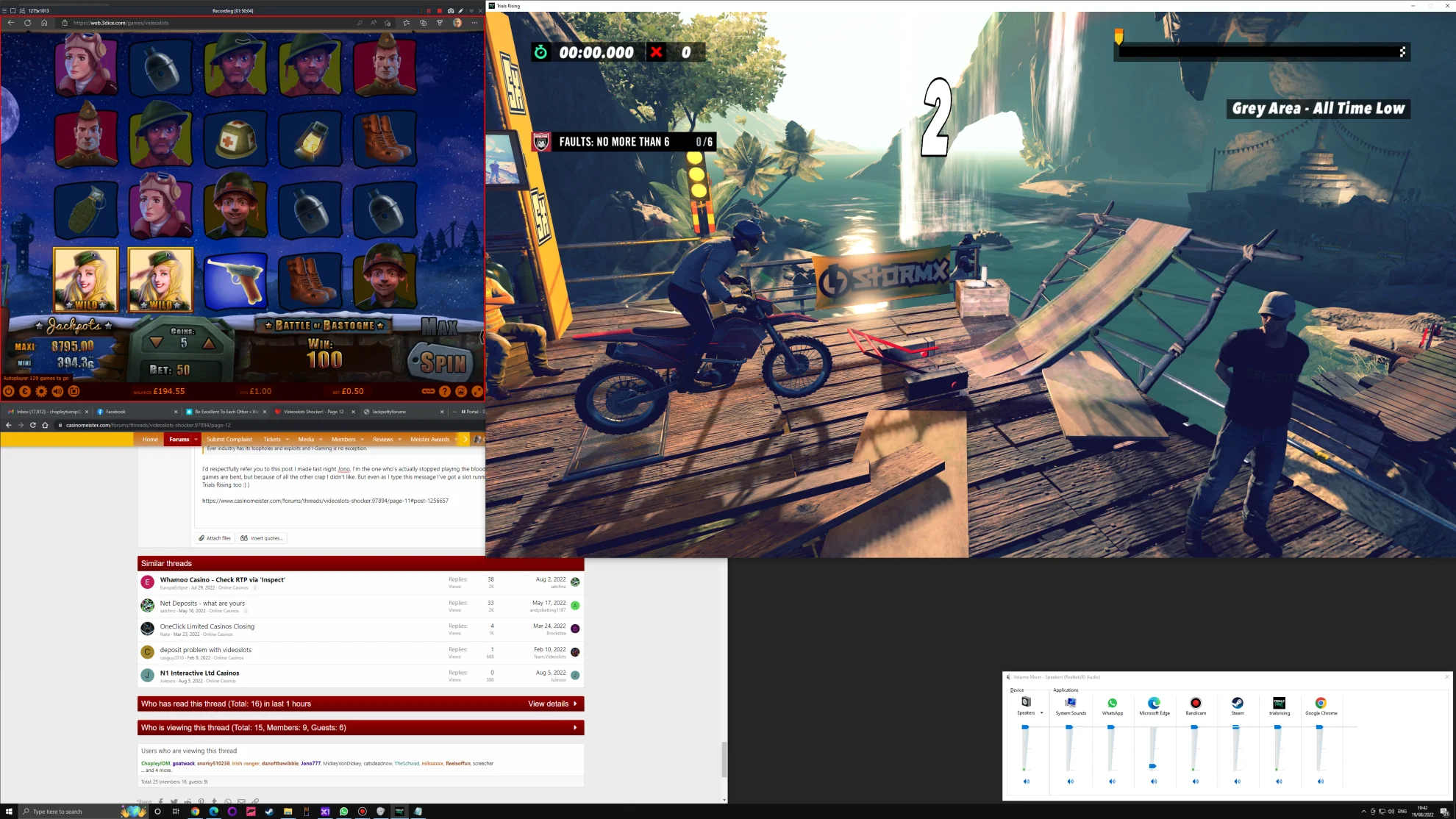Open N1 Interactive Ltd Casinos thread

coord(199,673)
